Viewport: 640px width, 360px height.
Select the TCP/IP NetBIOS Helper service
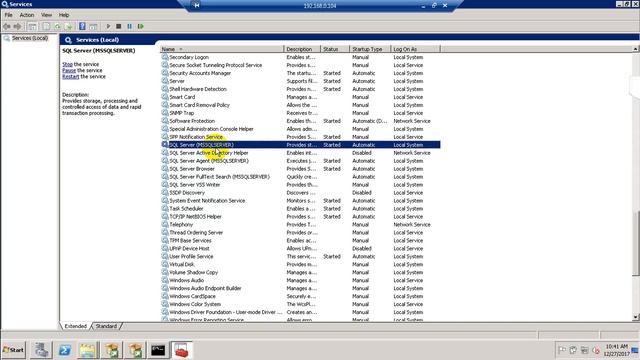[196, 217]
